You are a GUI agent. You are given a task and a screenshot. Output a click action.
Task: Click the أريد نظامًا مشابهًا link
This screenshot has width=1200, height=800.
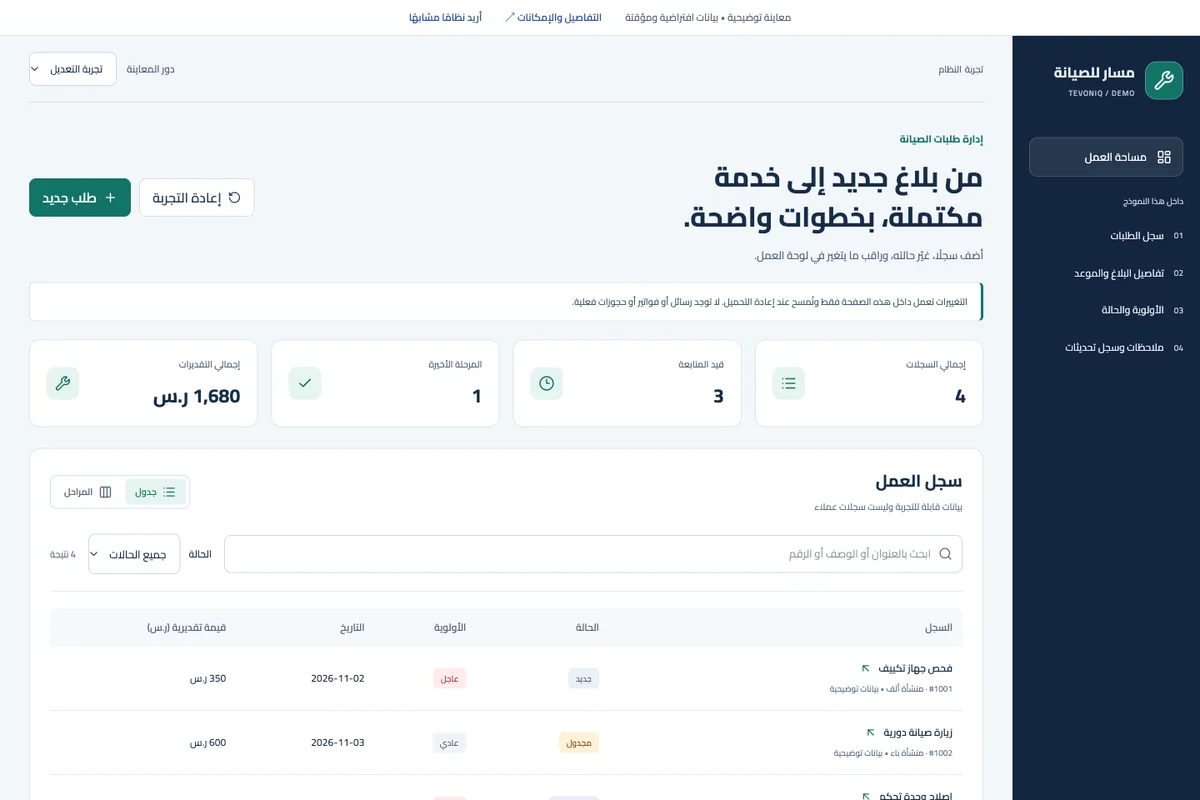pos(445,17)
